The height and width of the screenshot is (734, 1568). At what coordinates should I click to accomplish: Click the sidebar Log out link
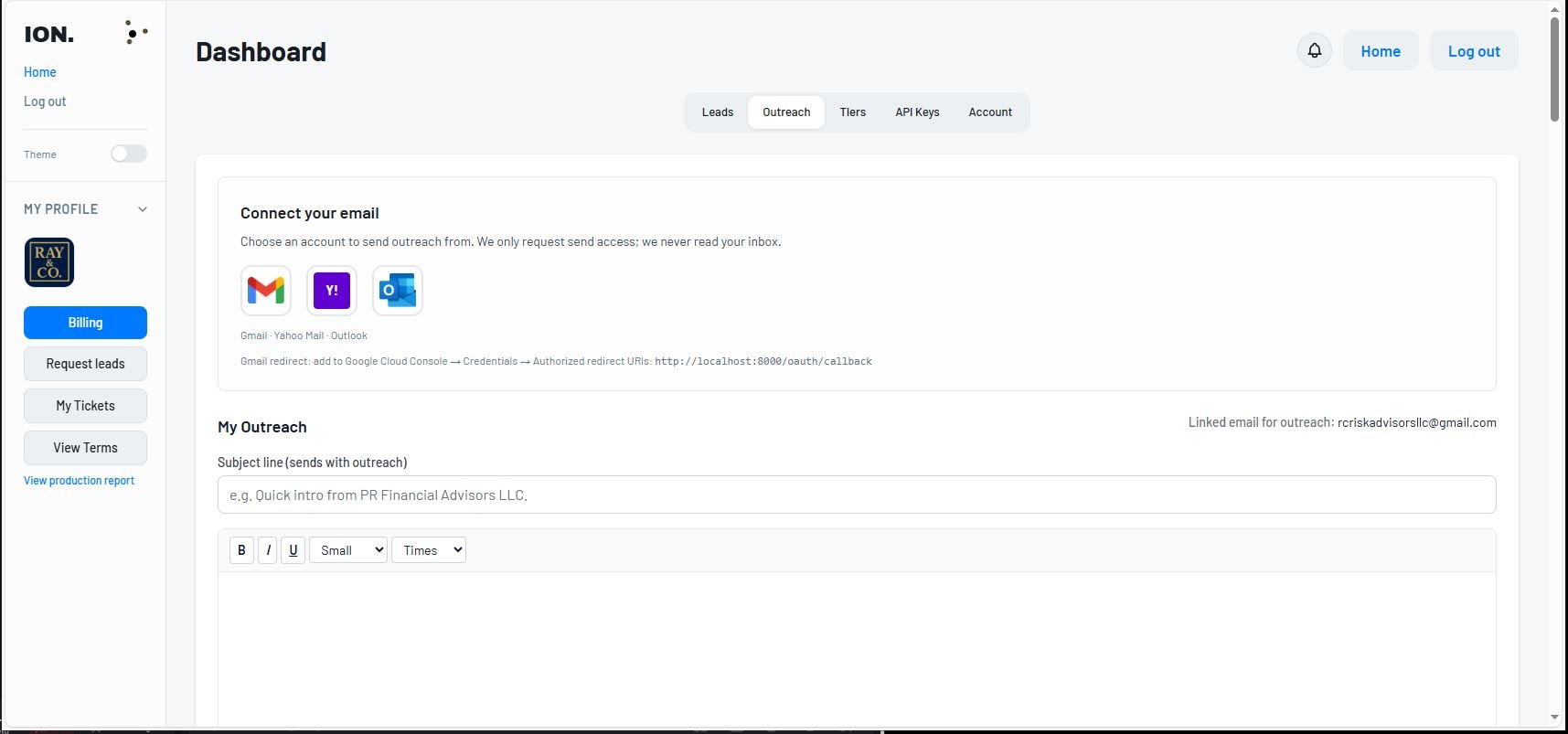pyautogui.click(x=45, y=101)
